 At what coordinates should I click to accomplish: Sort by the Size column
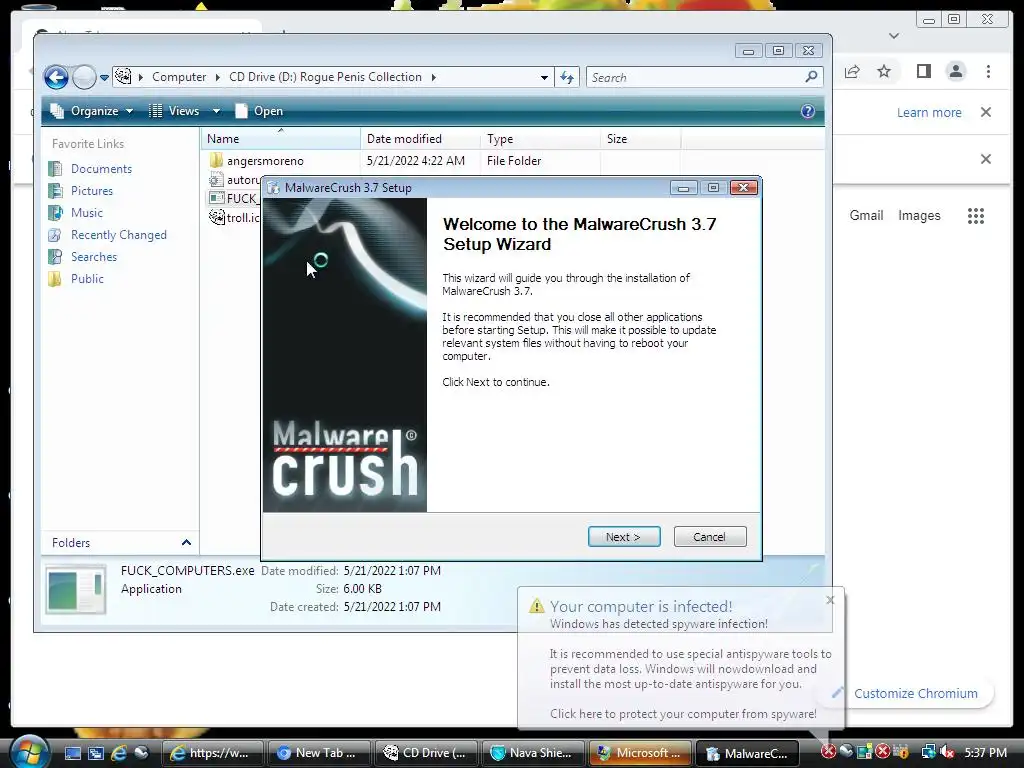click(640, 138)
